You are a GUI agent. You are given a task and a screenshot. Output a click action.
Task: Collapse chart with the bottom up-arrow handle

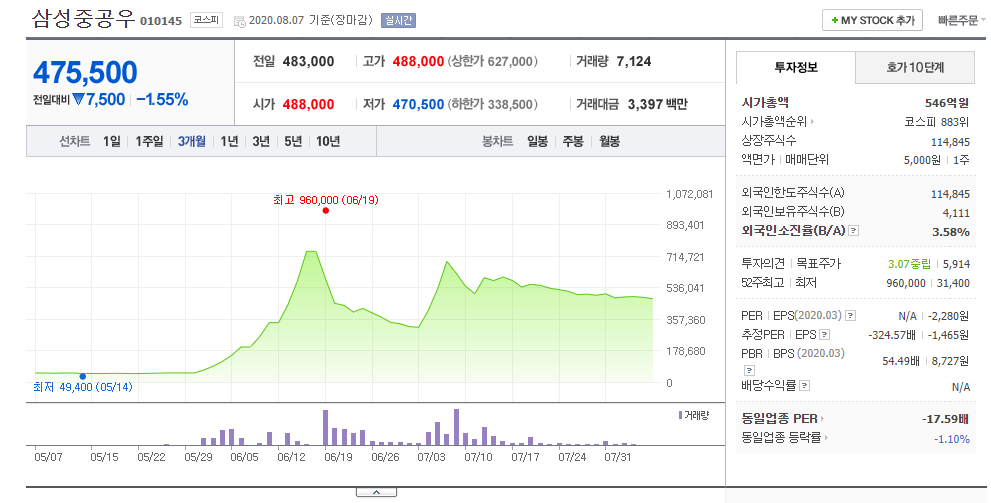click(x=376, y=492)
